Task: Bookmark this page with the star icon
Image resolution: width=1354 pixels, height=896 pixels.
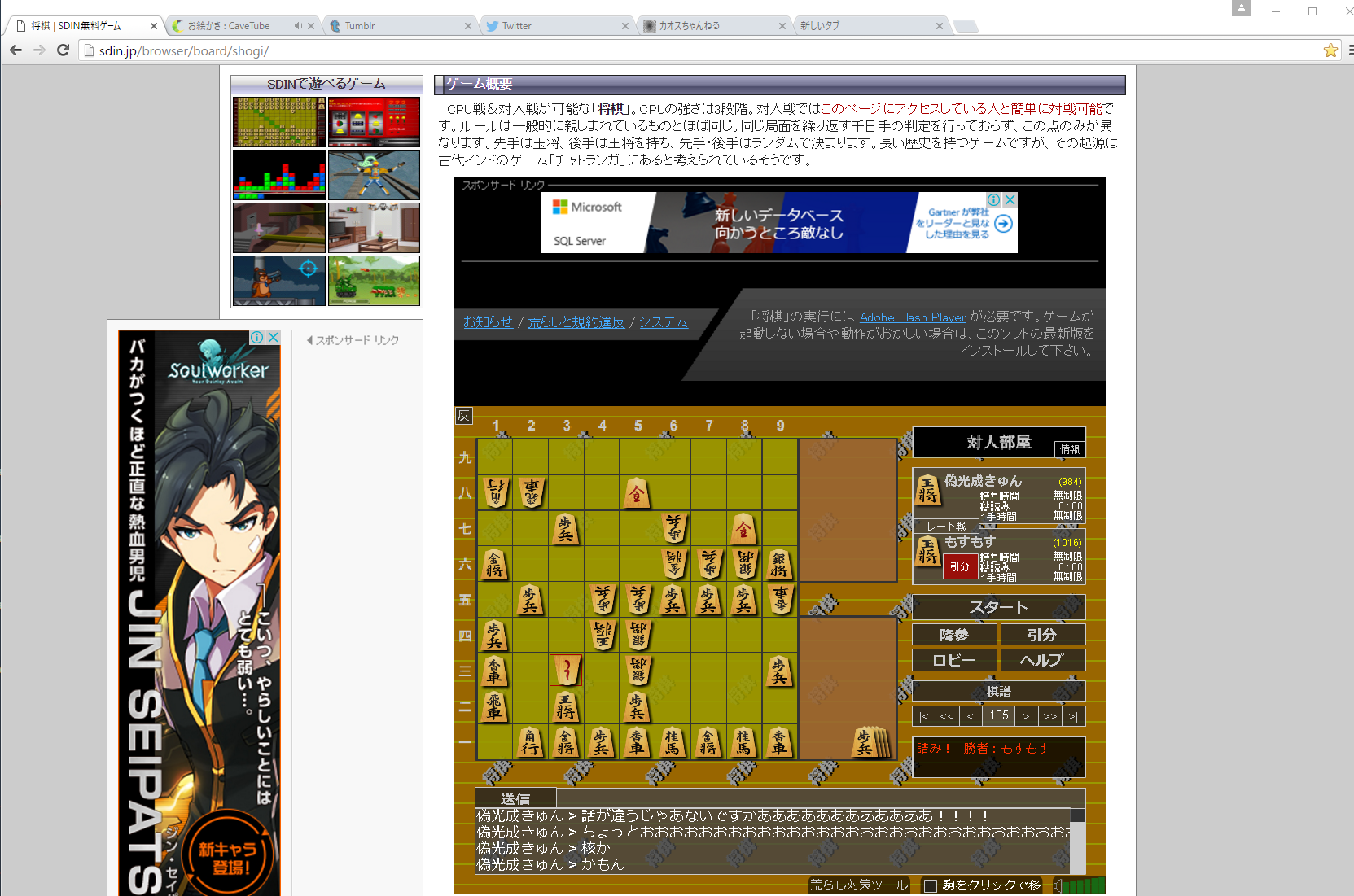Action: (x=1330, y=50)
